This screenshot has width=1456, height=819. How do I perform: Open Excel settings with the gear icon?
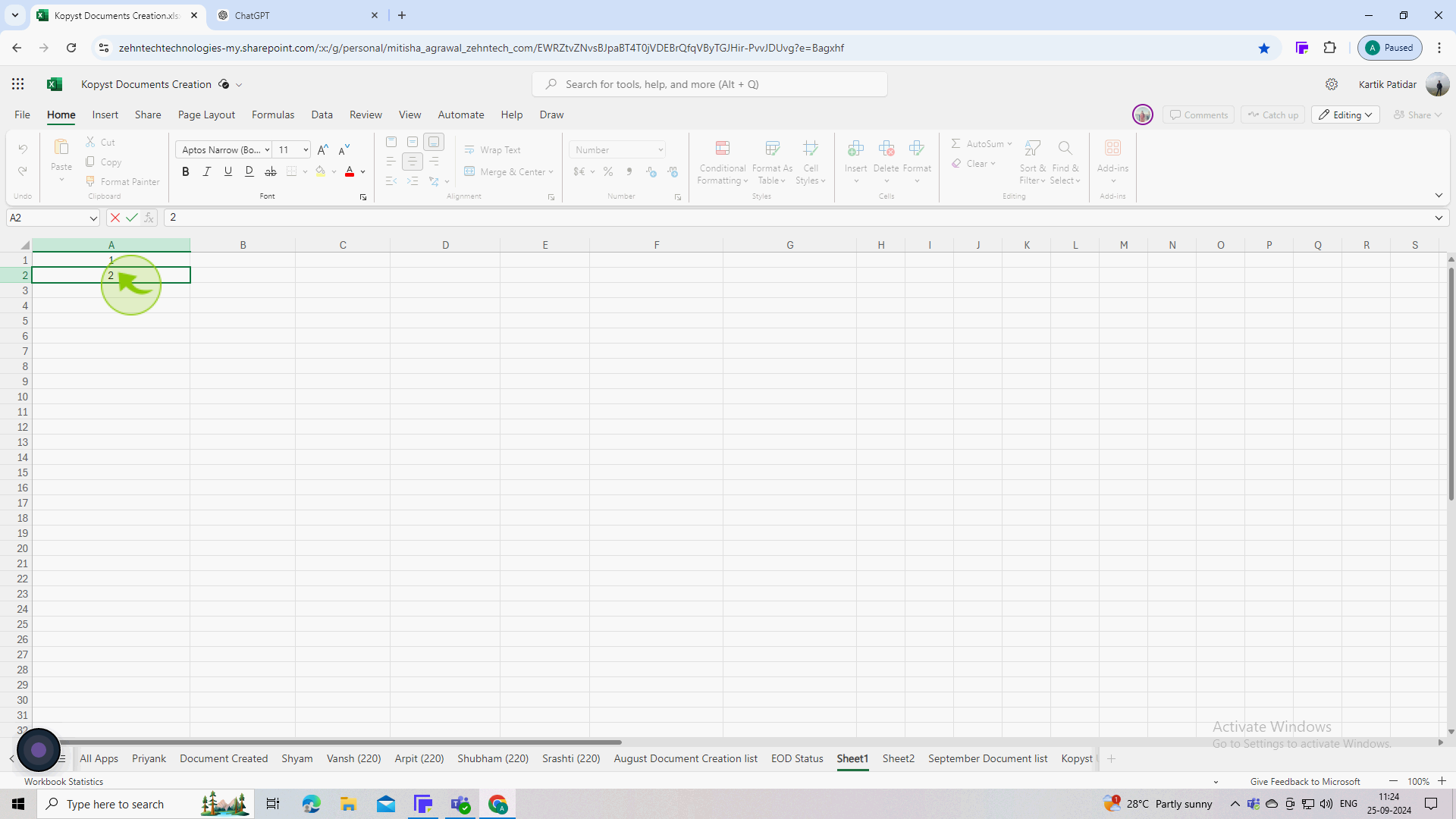[x=1332, y=84]
